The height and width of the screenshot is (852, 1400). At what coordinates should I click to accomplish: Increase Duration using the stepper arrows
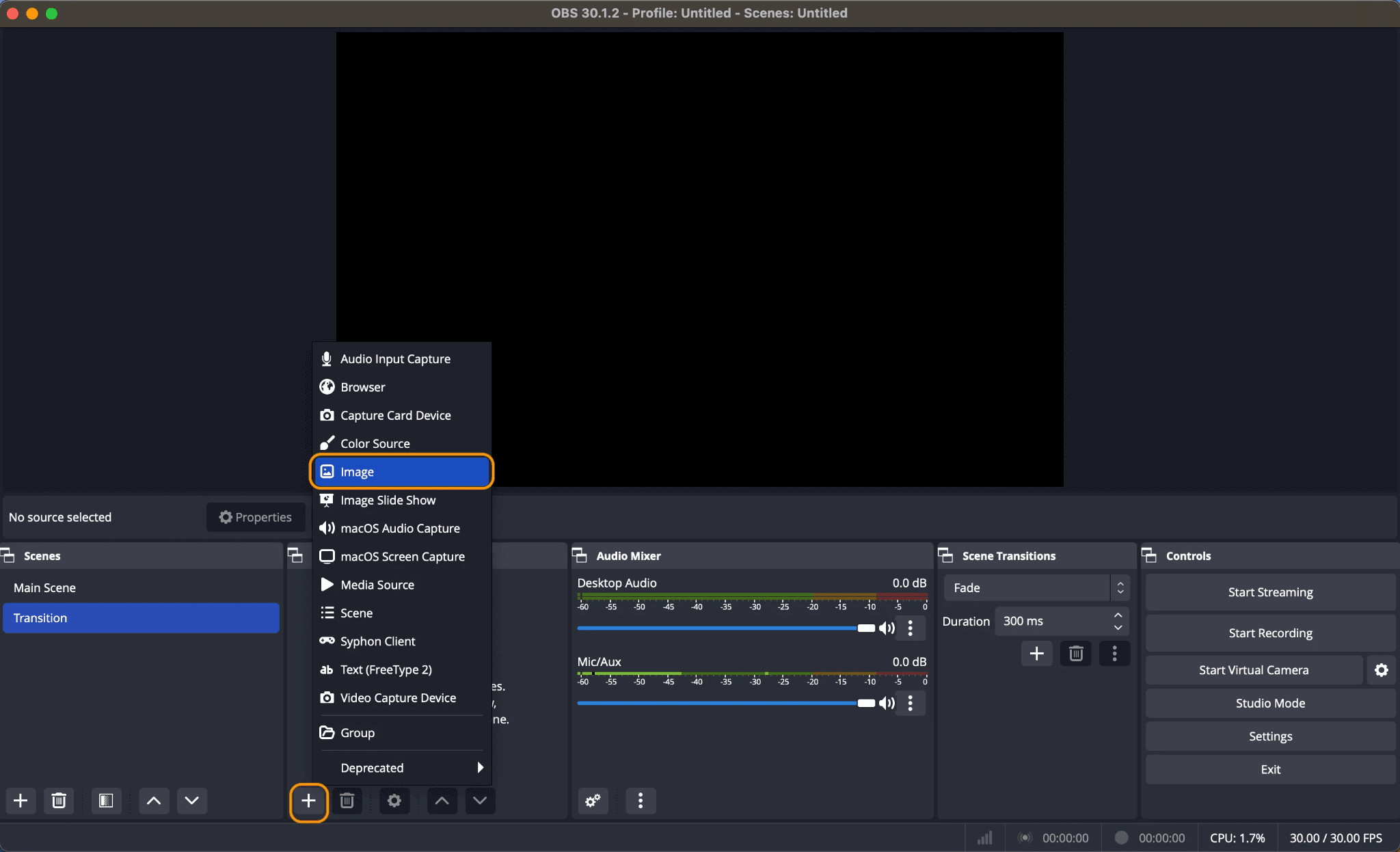point(1118,615)
